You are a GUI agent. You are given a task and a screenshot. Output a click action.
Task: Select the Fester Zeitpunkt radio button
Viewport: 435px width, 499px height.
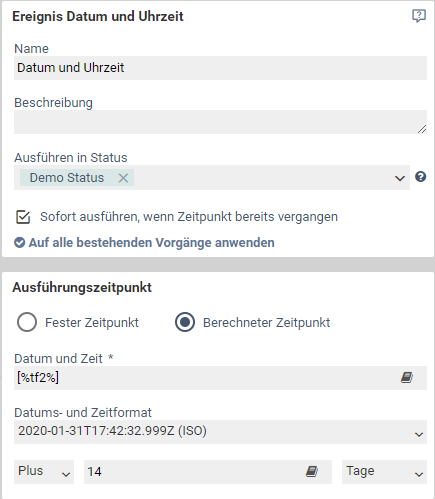tap(27, 322)
